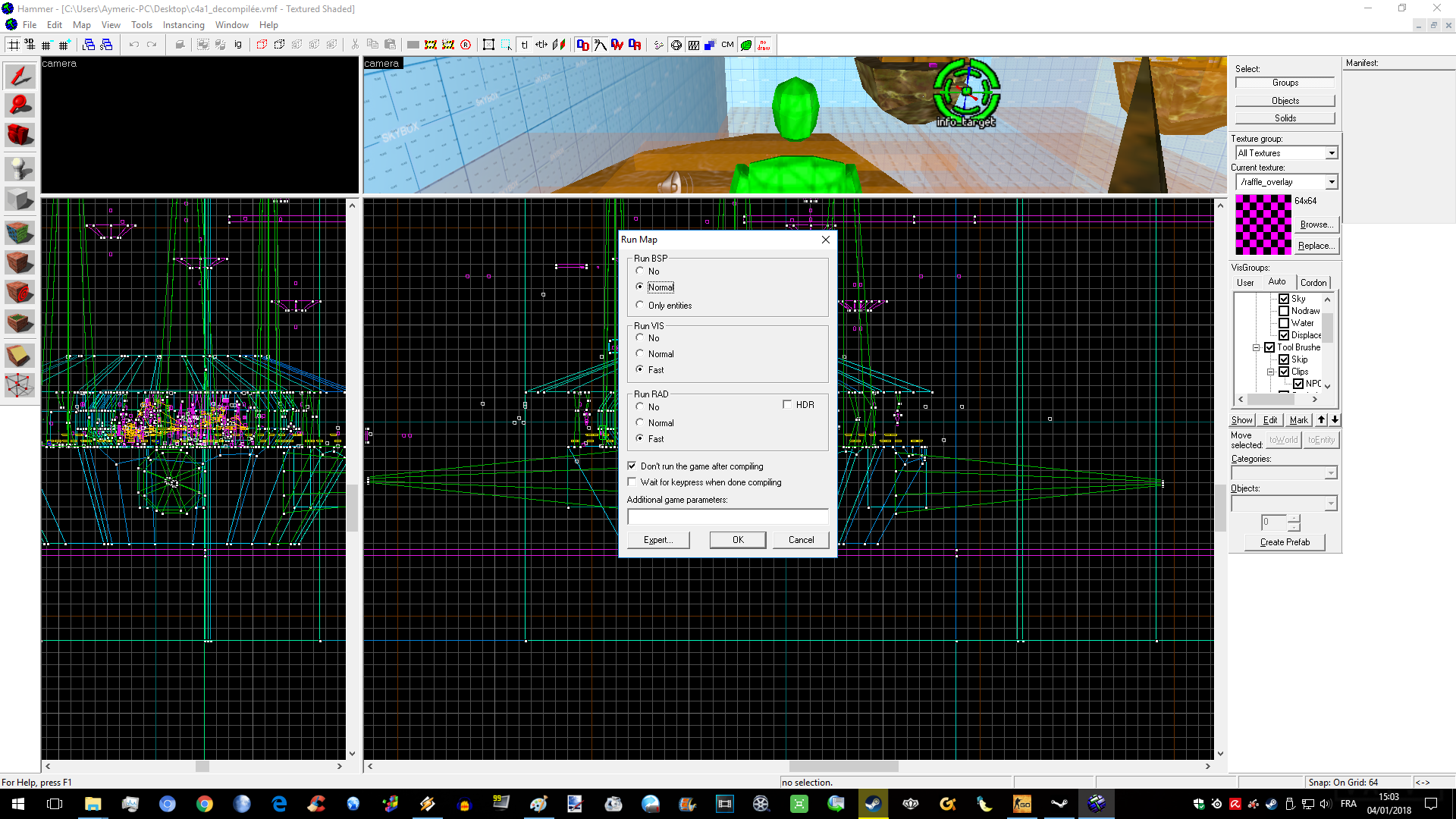
Task: Enable the HDR checkbox
Action: pos(787,405)
